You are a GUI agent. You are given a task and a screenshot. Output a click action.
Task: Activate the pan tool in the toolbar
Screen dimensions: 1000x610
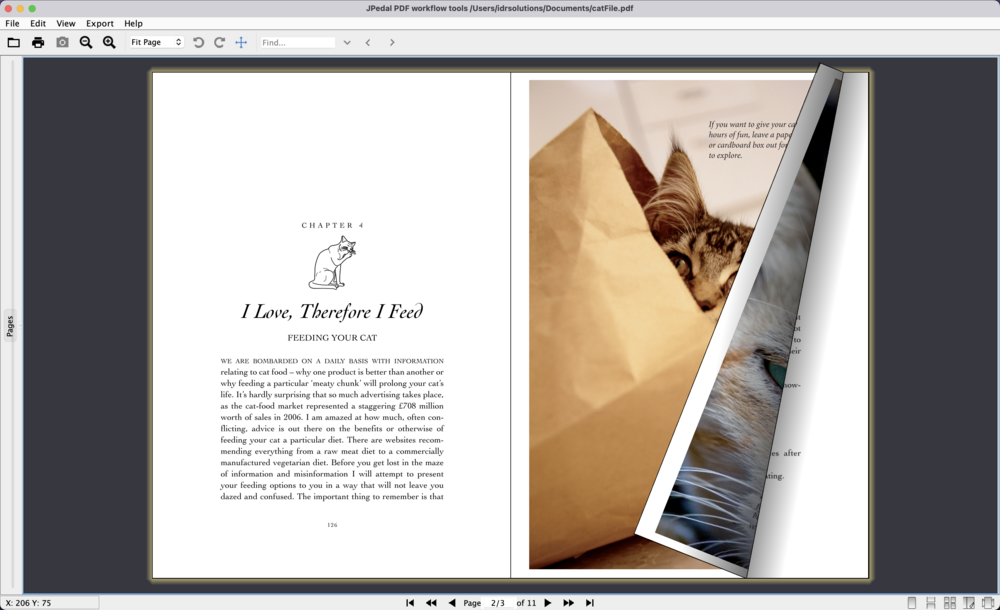240,42
